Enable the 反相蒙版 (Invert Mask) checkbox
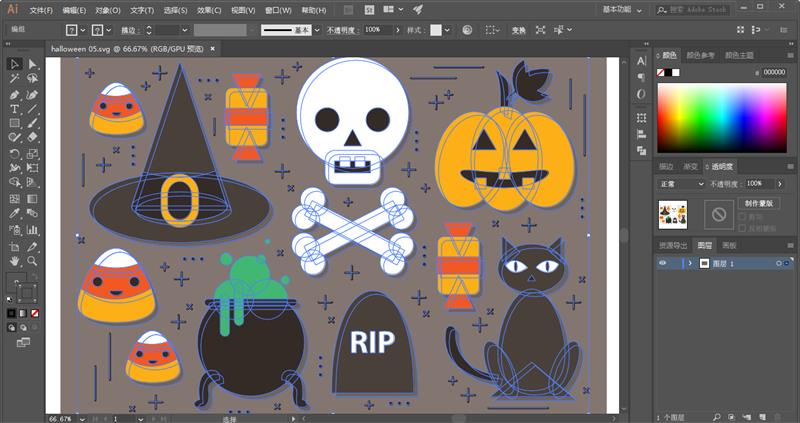 (x=742, y=229)
